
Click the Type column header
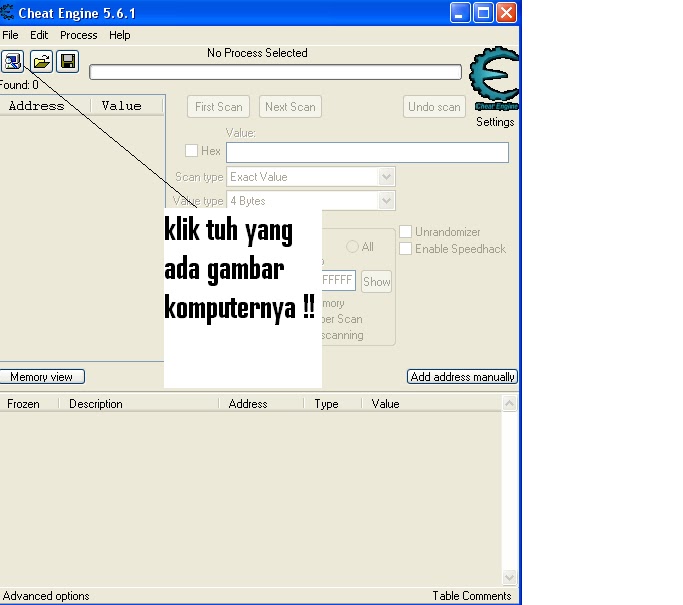coord(326,404)
